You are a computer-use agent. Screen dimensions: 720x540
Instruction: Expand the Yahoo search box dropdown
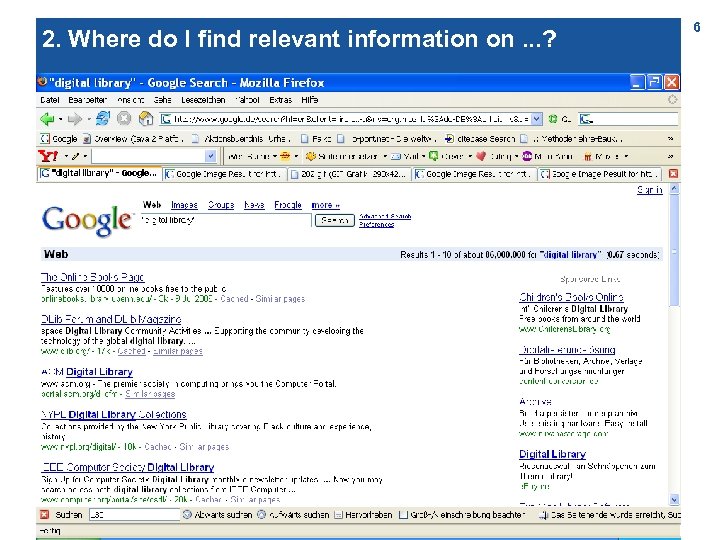210,156
